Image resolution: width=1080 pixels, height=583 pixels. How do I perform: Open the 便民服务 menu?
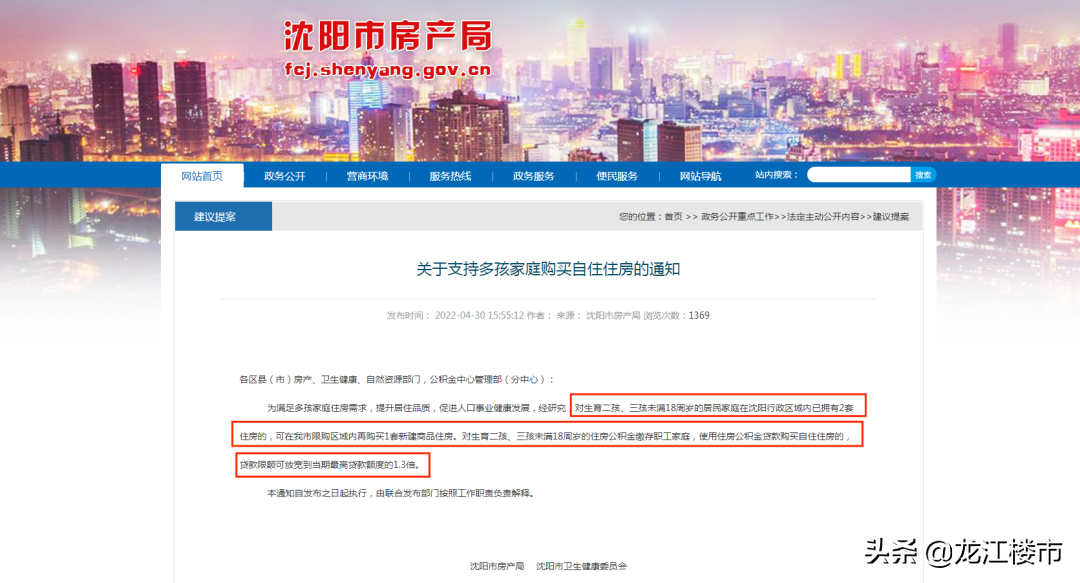[x=617, y=174]
